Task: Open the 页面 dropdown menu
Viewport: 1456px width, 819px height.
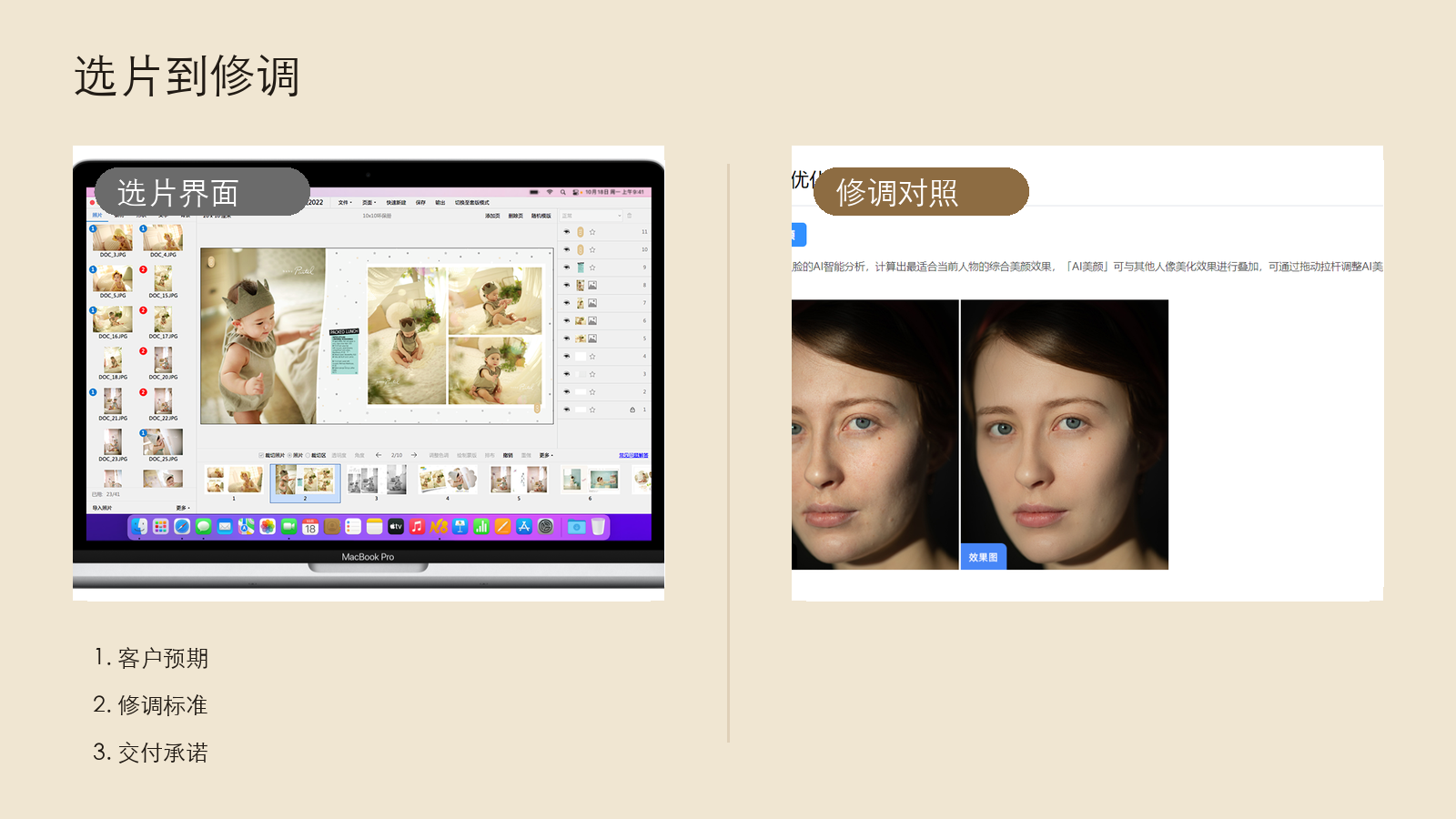Action: (x=369, y=203)
